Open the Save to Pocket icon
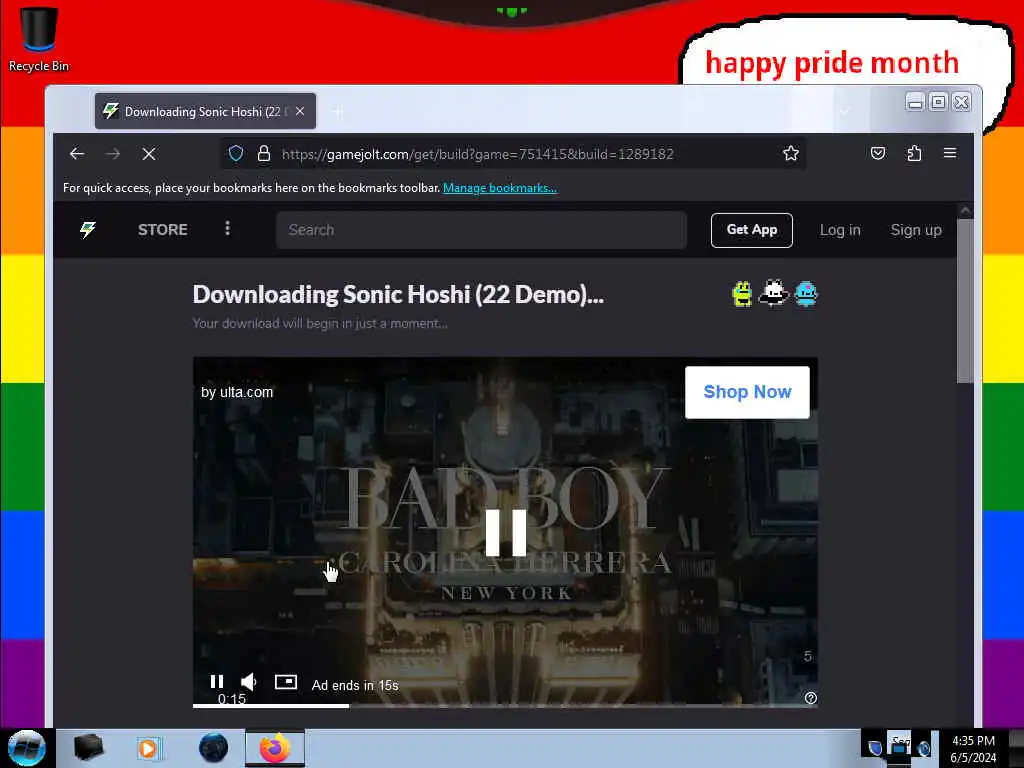 (878, 153)
